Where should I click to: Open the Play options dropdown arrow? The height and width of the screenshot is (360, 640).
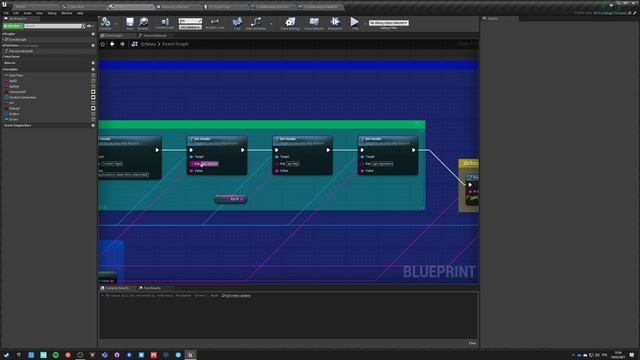click(365, 24)
